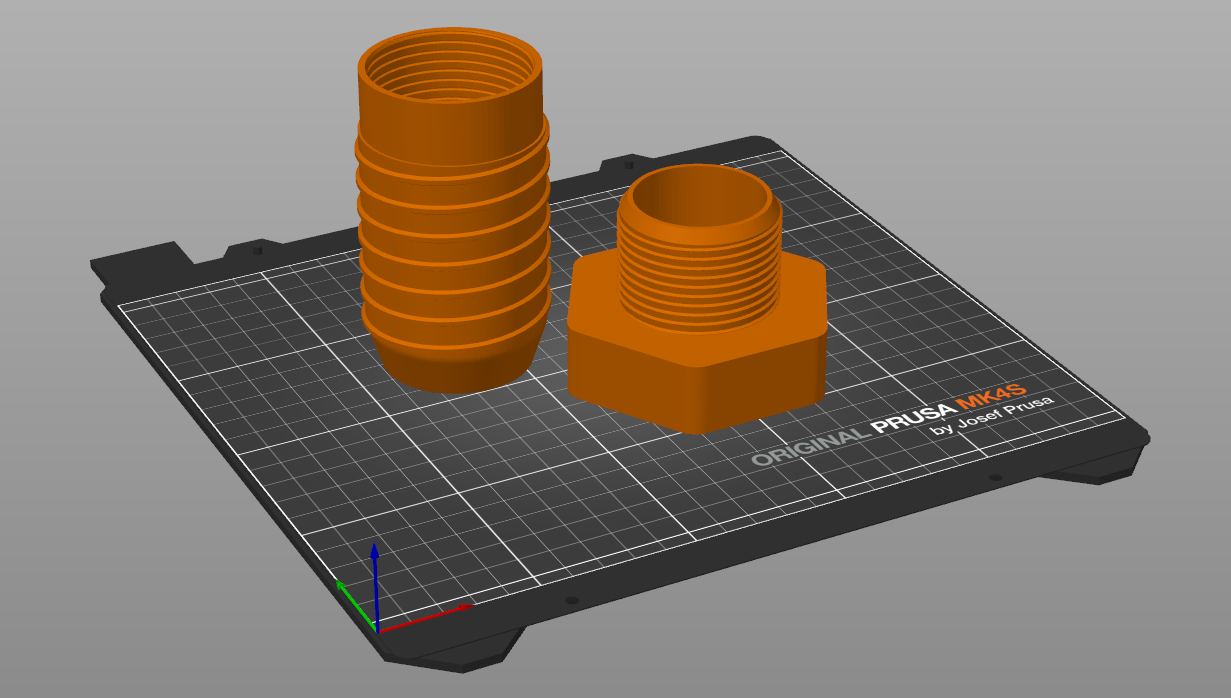Click the tapered bottom of the tall cylinder
Viewport: 1231px width, 698px height.
tap(455, 365)
